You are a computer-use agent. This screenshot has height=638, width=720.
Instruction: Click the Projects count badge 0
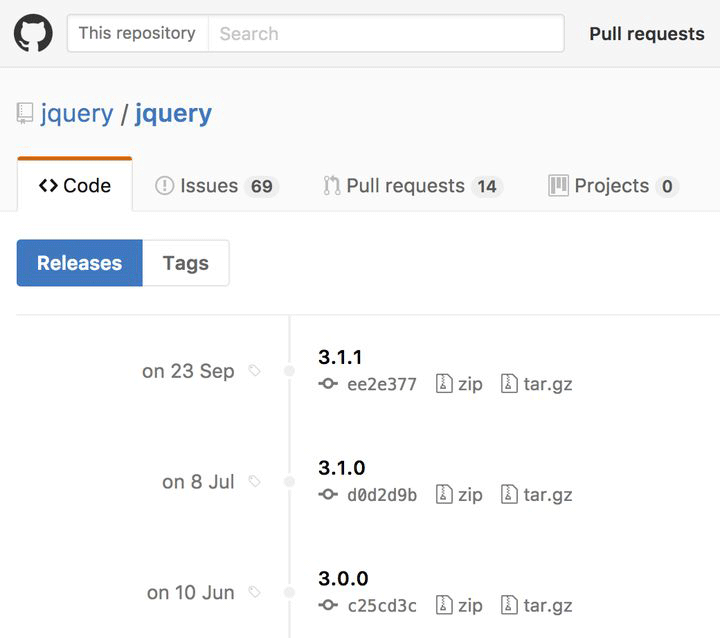(x=667, y=186)
